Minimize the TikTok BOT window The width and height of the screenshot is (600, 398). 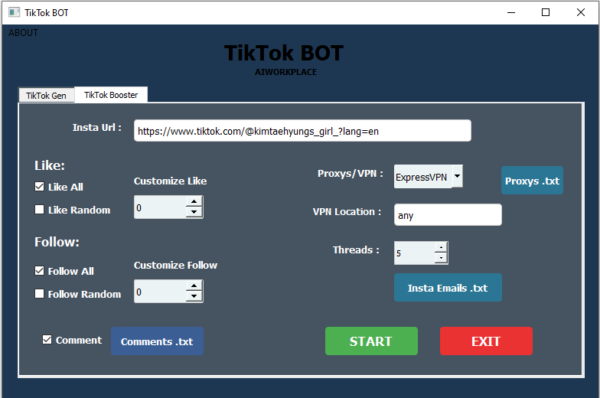click(511, 13)
